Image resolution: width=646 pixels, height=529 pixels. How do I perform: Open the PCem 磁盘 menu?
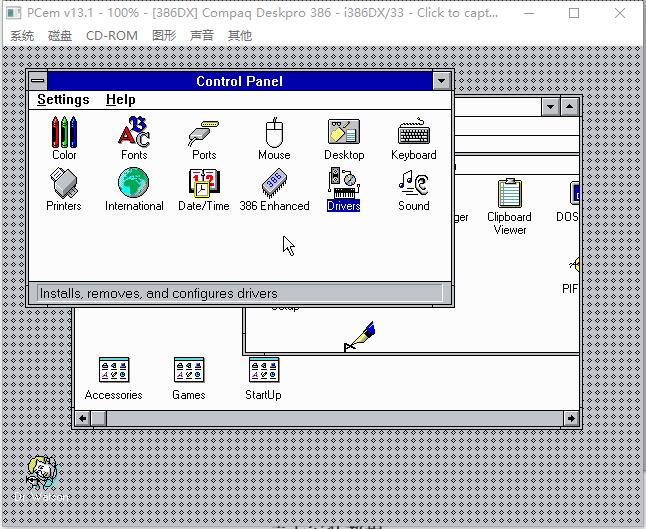click(60, 36)
